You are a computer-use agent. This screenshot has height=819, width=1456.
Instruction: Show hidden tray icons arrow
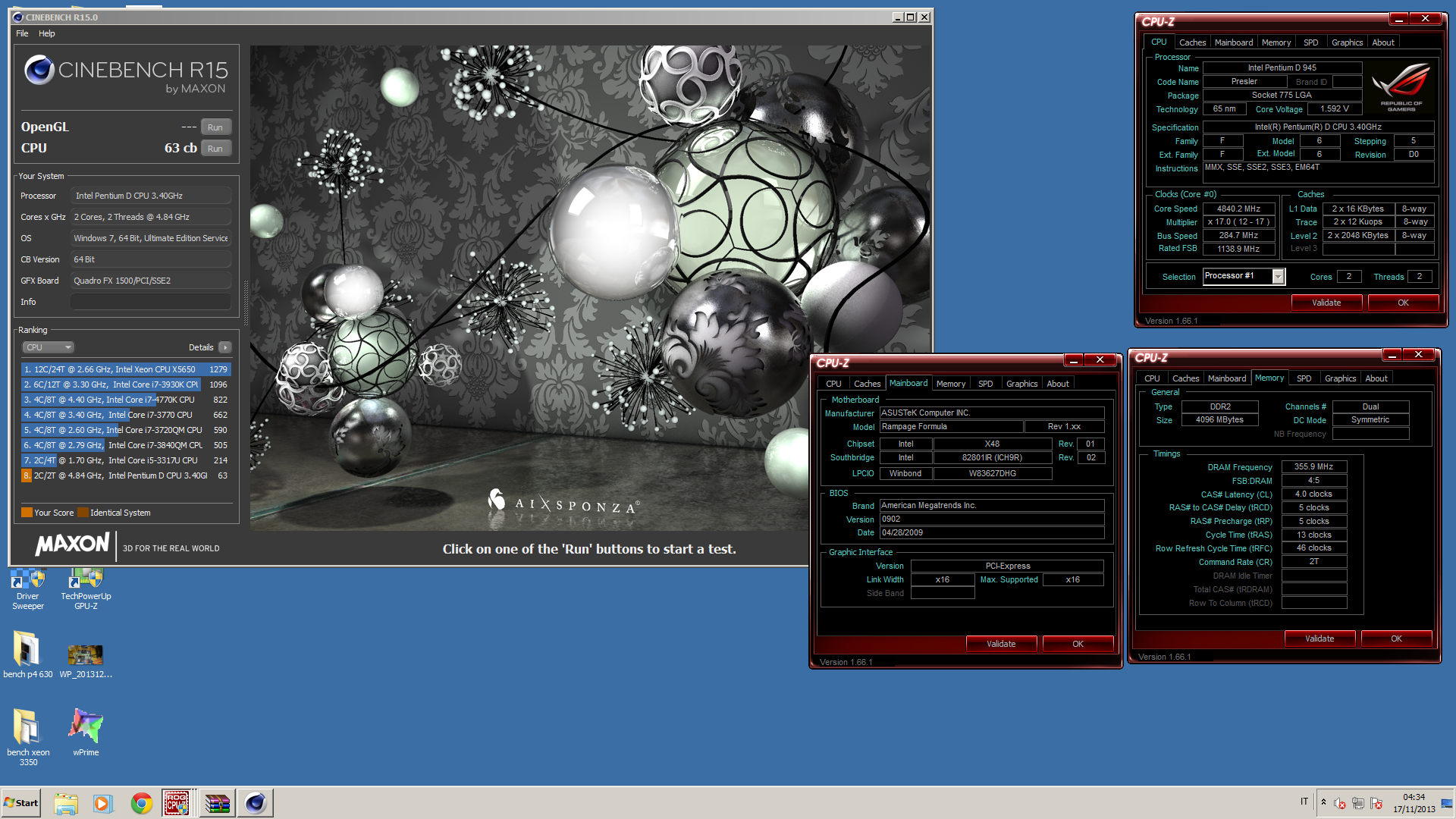coord(1323,802)
